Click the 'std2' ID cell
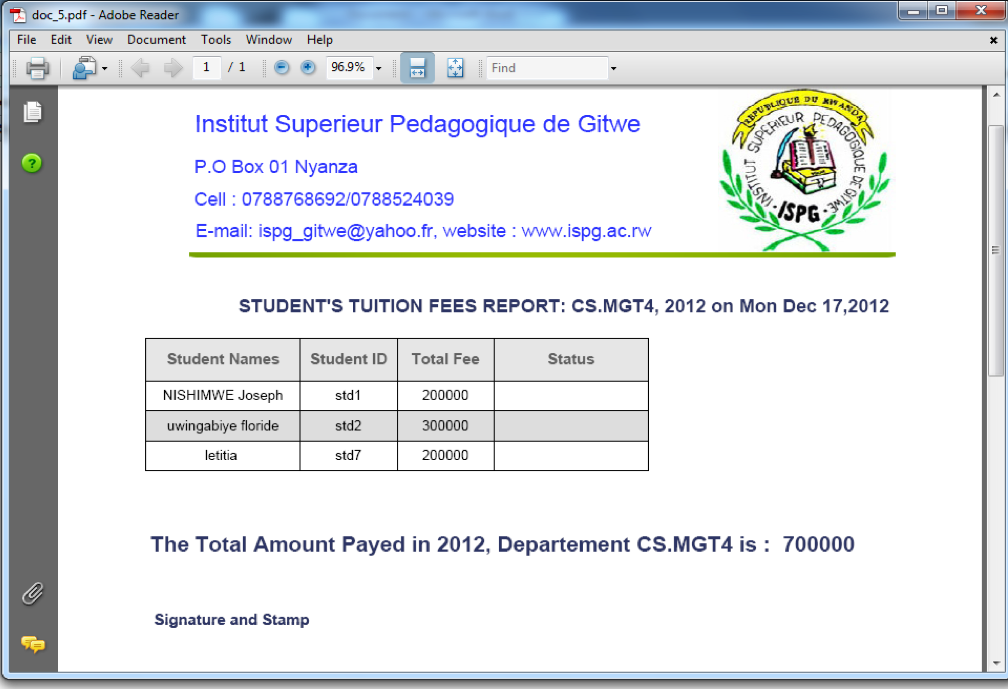This screenshot has height=689, width=1008. pos(348,425)
